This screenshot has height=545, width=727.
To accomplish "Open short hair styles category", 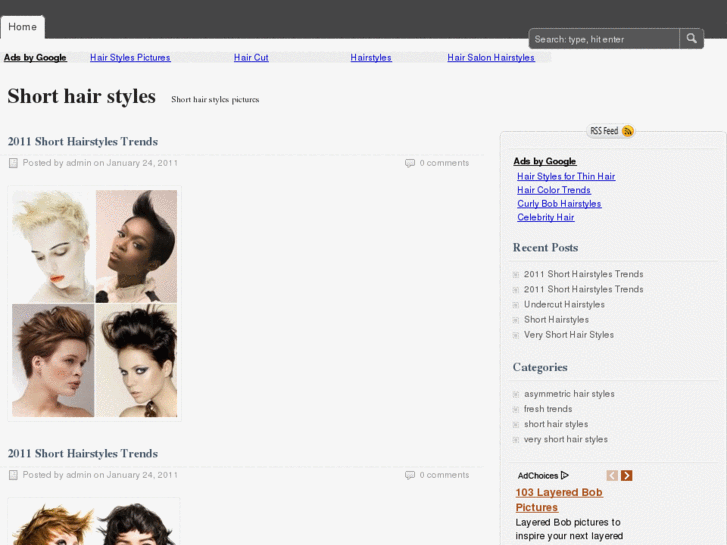I will coord(556,424).
